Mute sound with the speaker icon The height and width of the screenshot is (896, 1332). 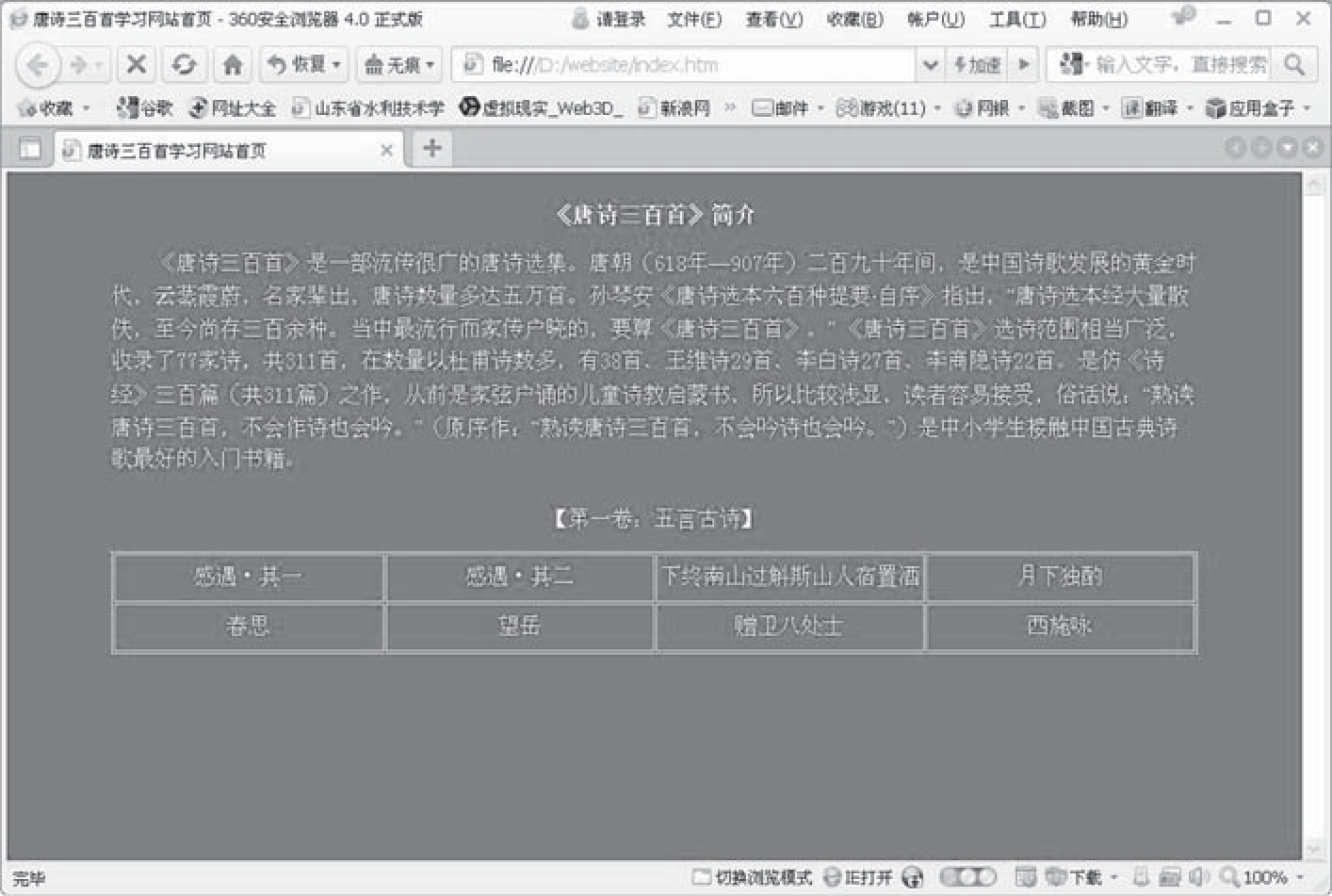point(1198,877)
